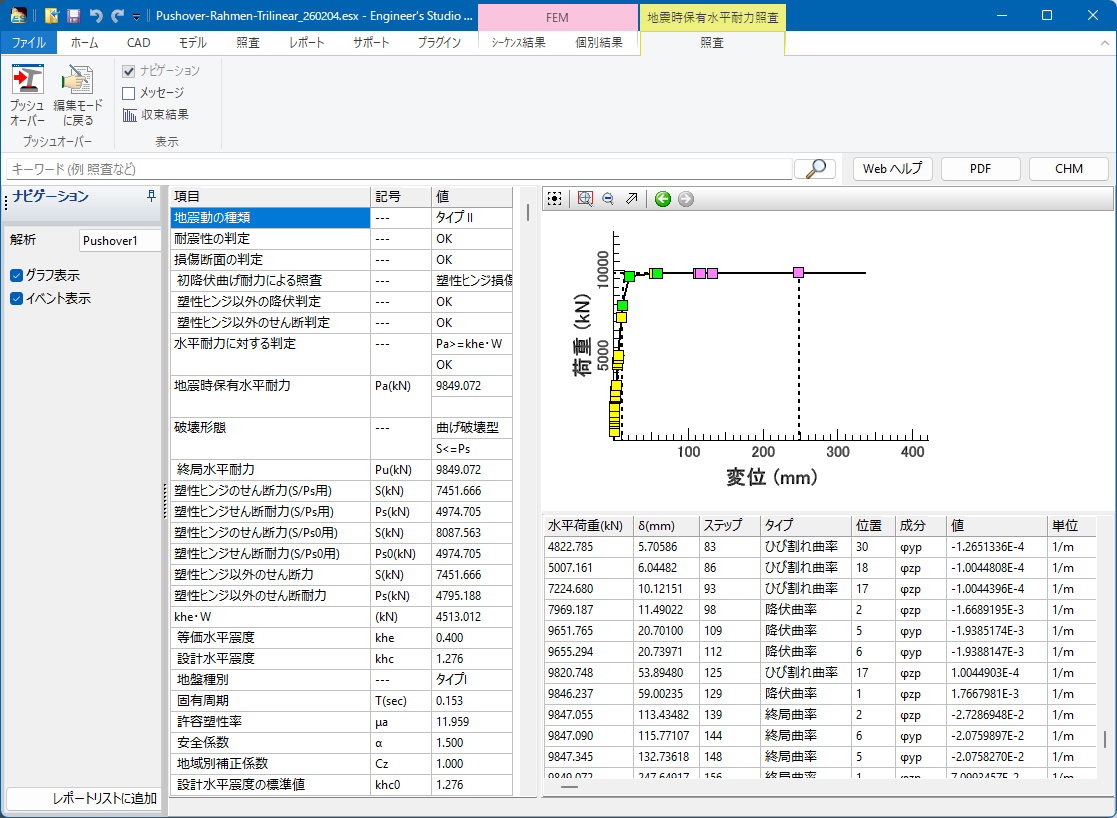
Task: Click the レポートリストに追加 button
Action: click(x=84, y=799)
